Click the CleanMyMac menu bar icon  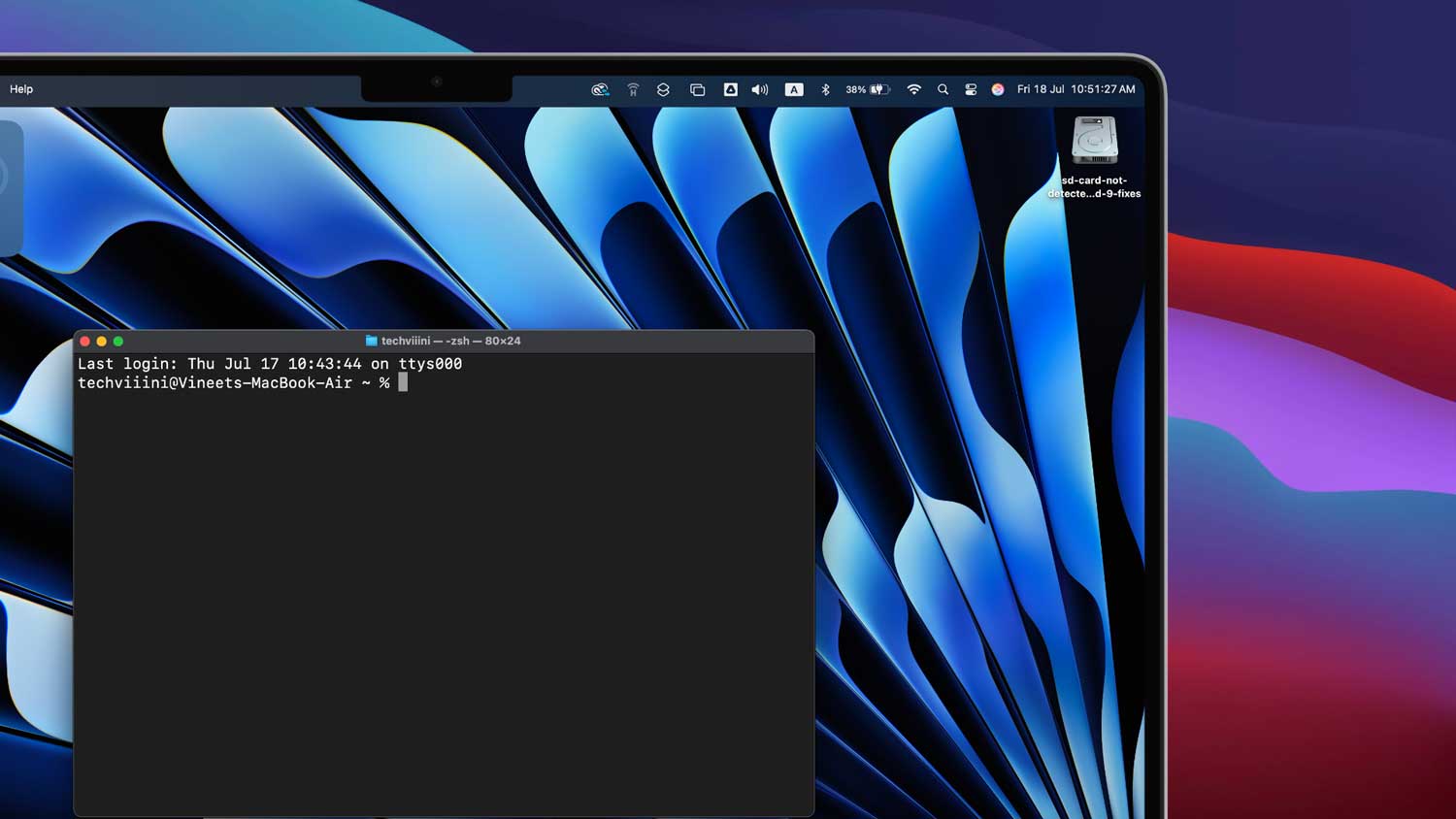pyautogui.click(x=600, y=88)
